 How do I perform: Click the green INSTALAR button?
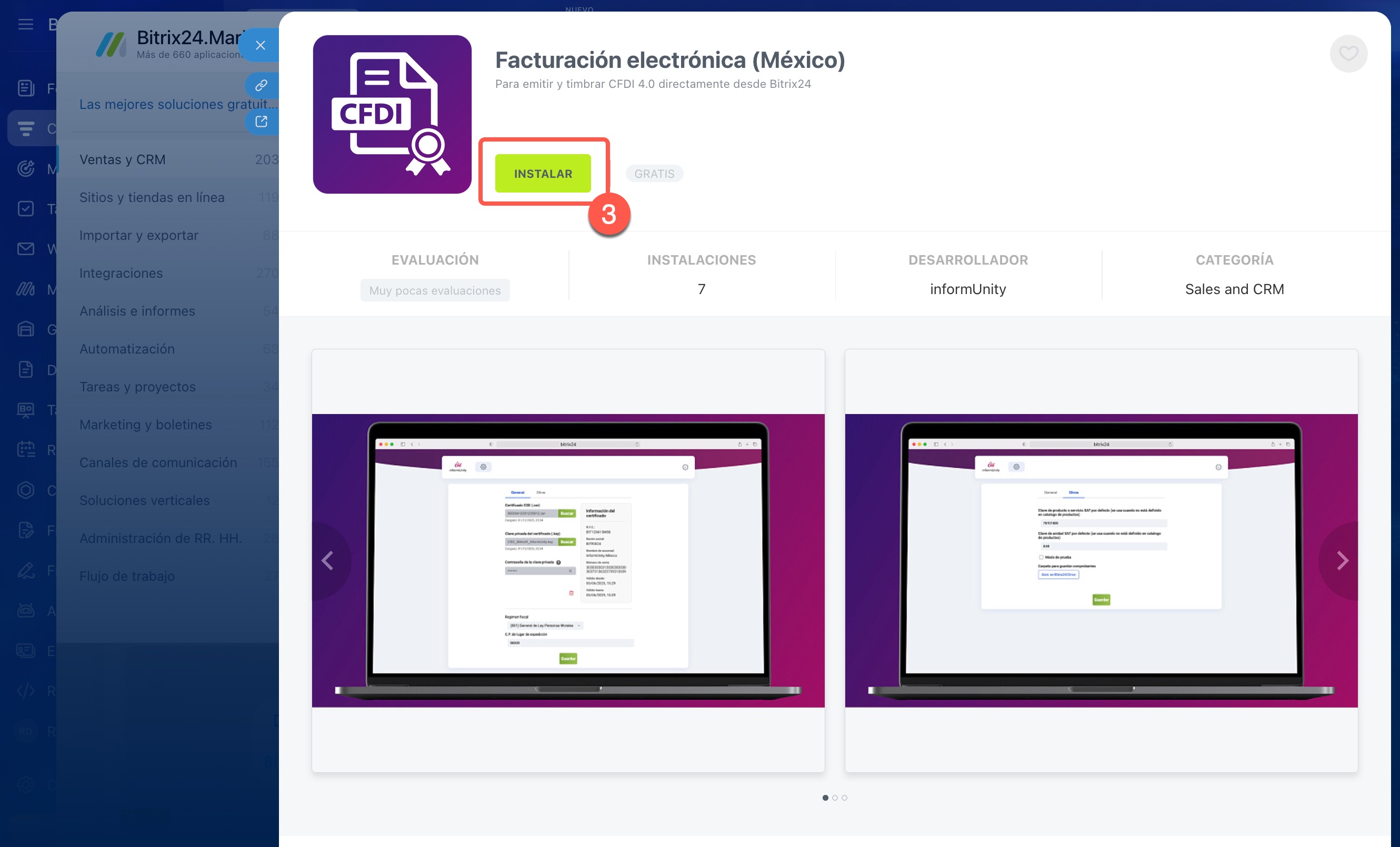pyautogui.click(x=543, y=174)
